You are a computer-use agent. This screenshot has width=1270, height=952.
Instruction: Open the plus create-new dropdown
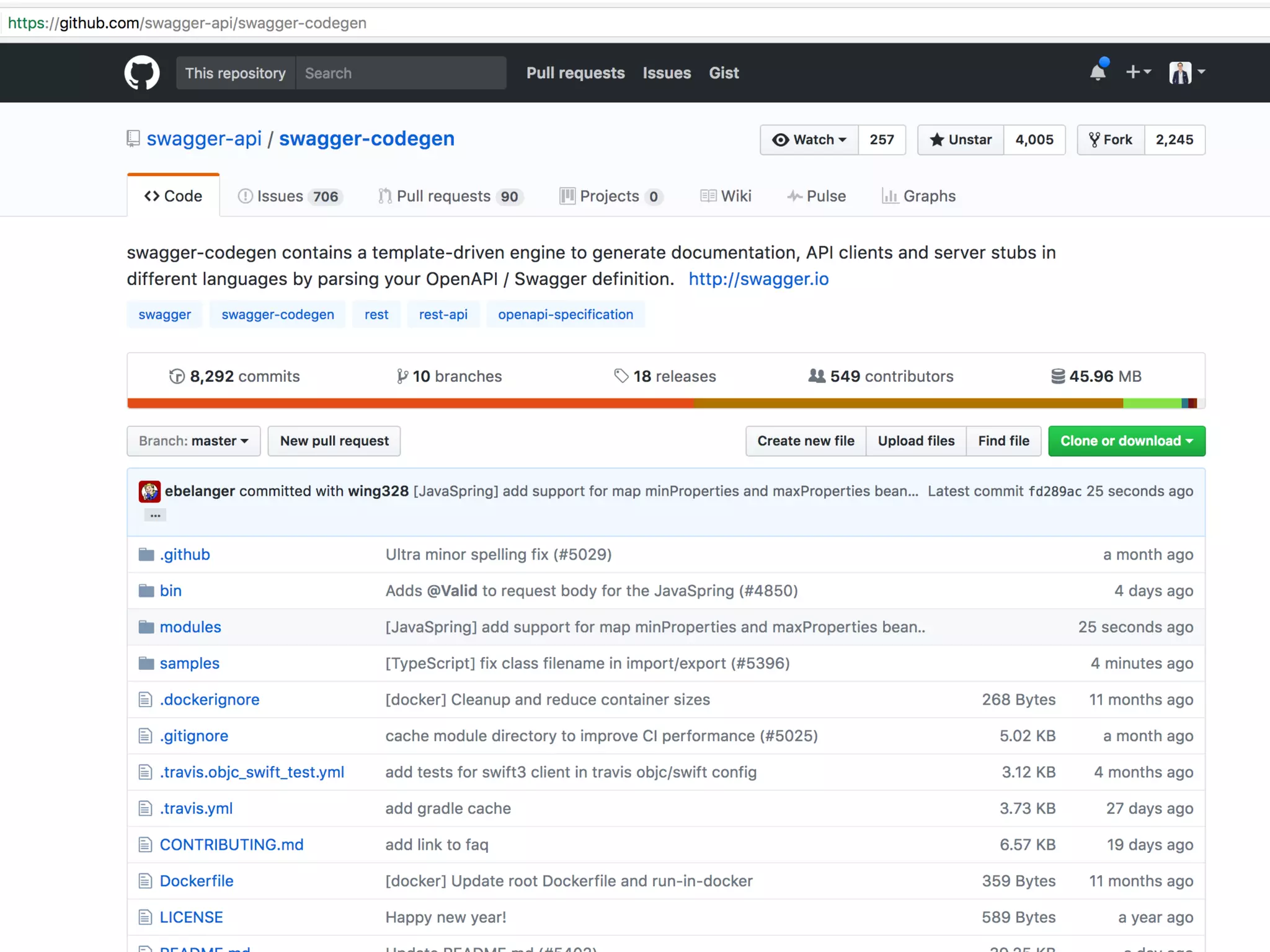click(x=1138, y=72)
